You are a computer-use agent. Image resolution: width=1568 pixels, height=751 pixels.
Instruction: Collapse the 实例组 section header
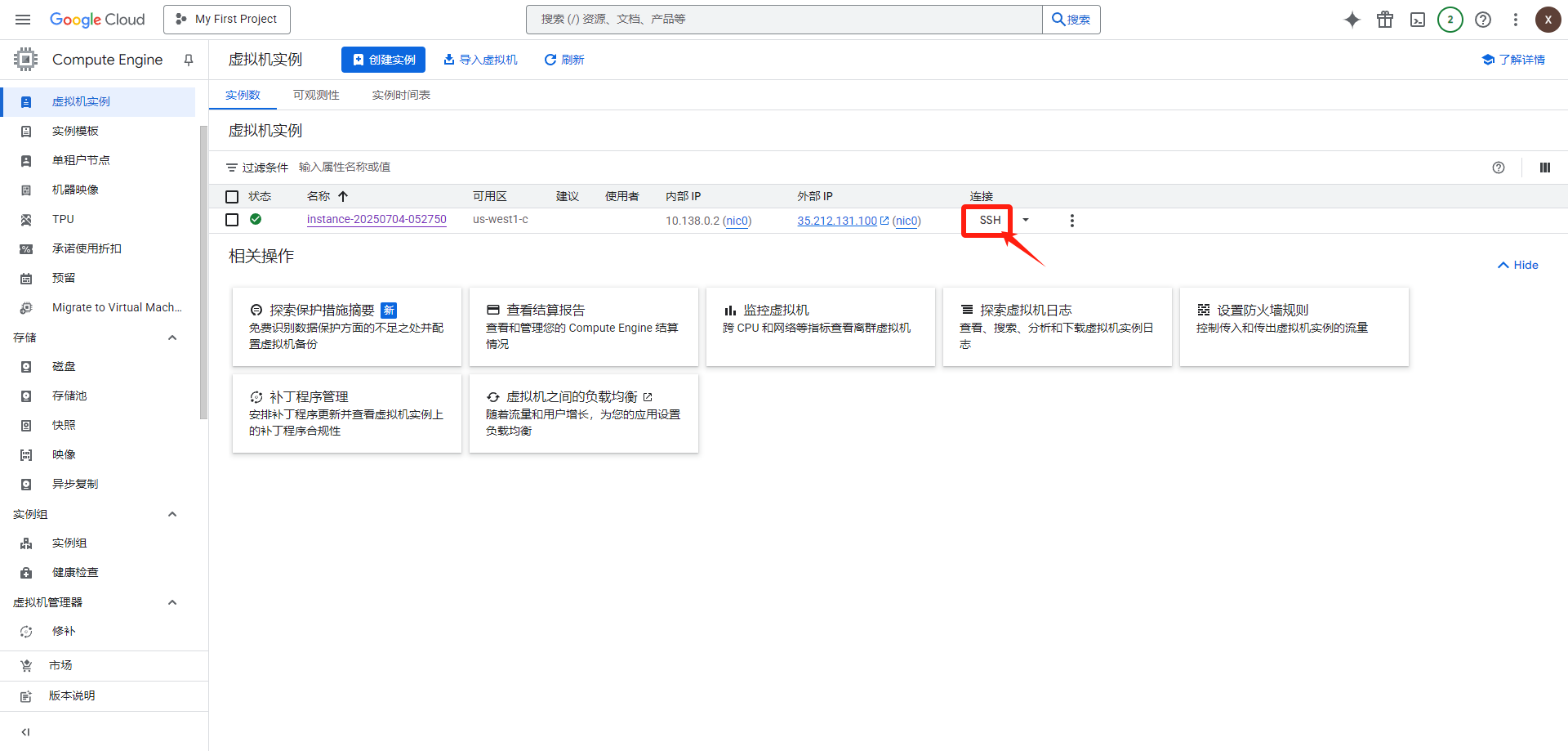[172, 514]
